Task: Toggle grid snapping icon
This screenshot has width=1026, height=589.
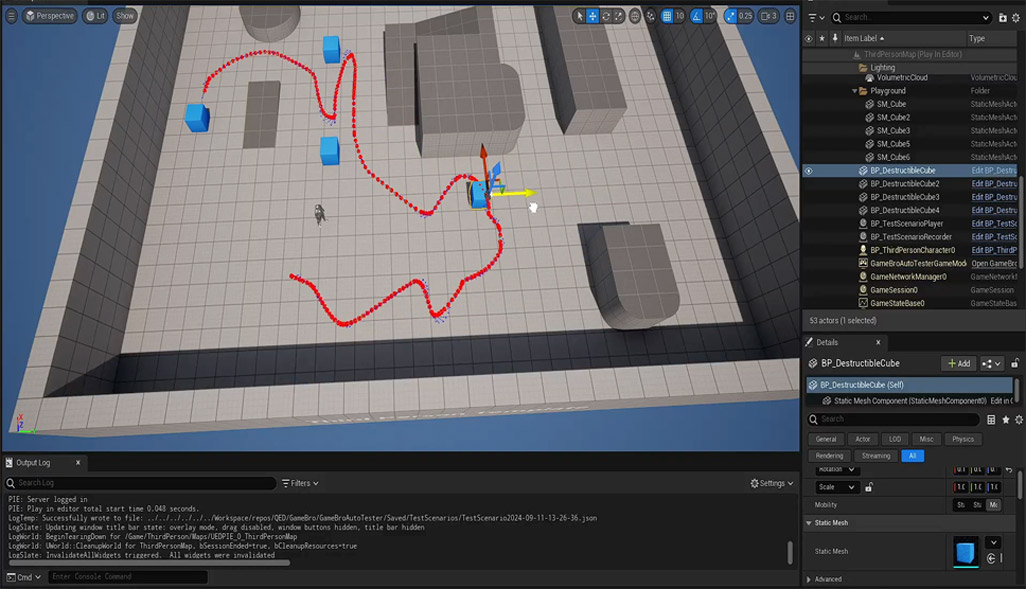Action: point(667,16)
